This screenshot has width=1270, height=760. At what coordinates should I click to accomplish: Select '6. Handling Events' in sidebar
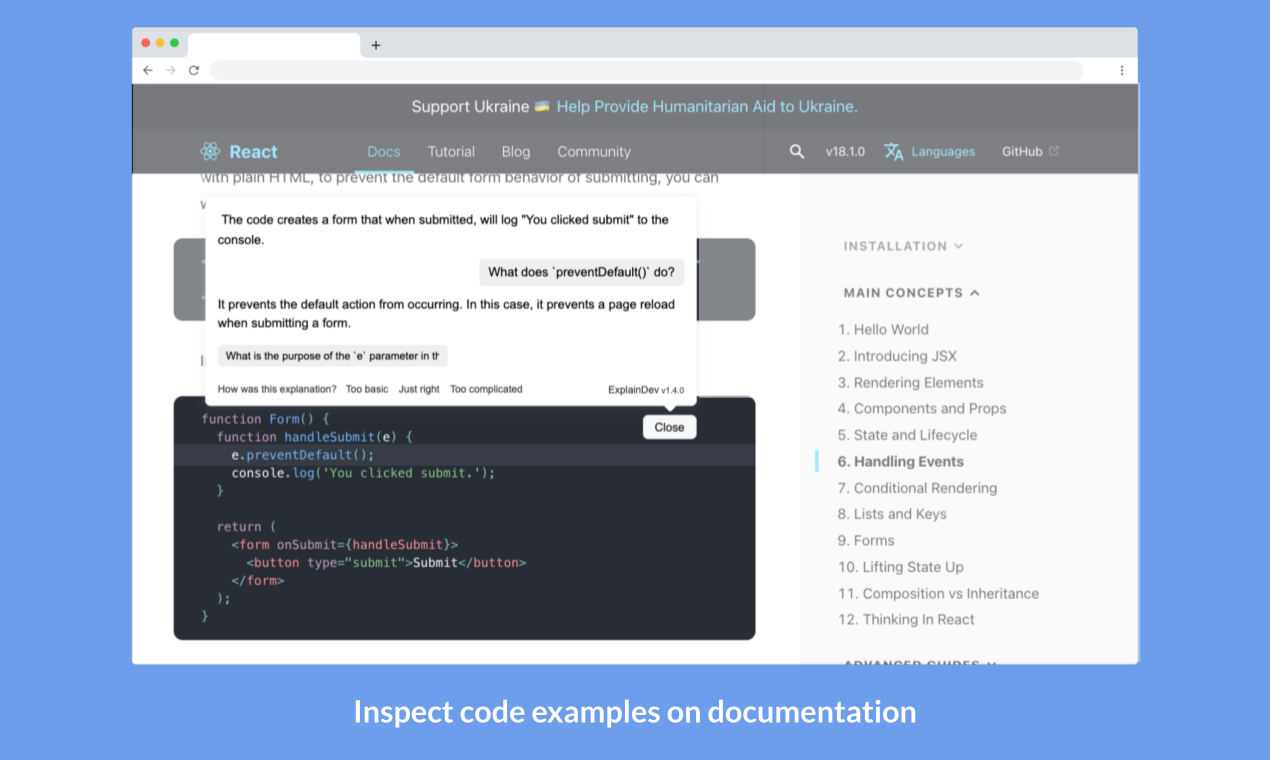(x=901, y=461)
